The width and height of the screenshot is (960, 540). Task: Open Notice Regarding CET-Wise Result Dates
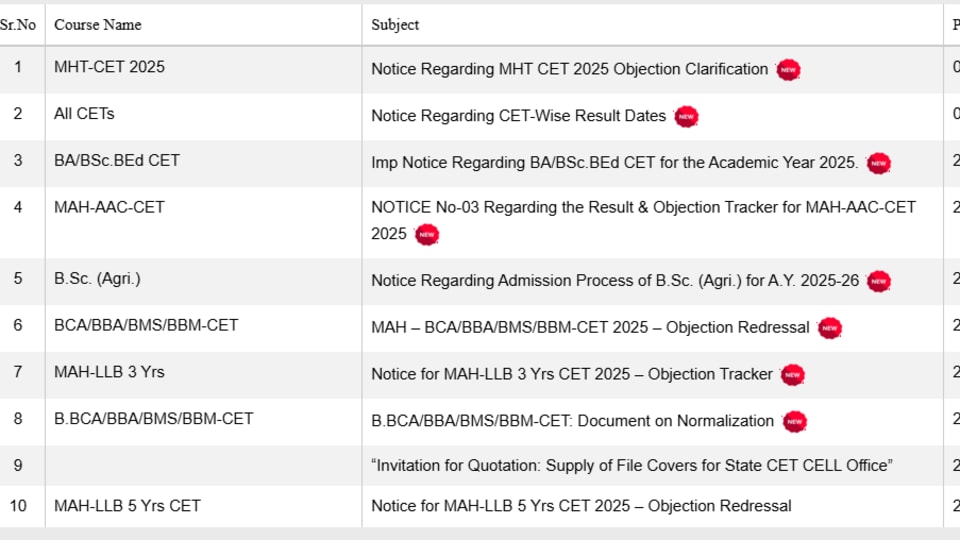[x=519, y=116]
